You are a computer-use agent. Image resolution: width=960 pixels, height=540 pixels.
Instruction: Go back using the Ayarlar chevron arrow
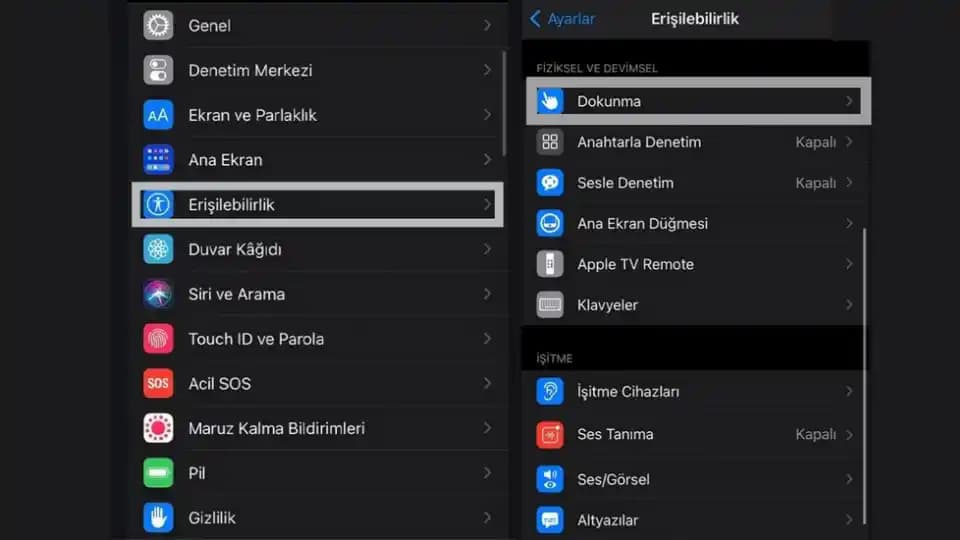[535, 19]
